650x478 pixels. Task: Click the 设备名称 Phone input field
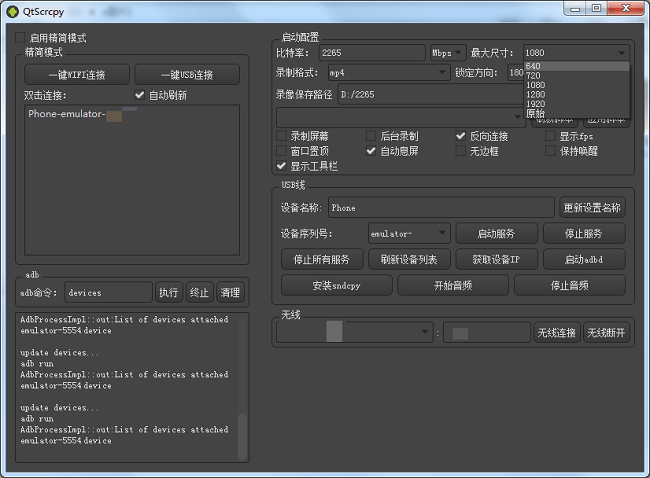coord(440,208)
